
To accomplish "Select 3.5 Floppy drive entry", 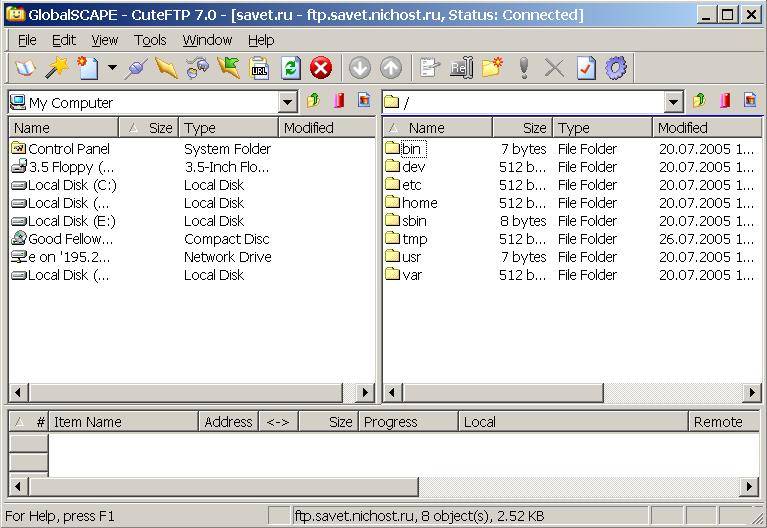I will pos(63,167).
